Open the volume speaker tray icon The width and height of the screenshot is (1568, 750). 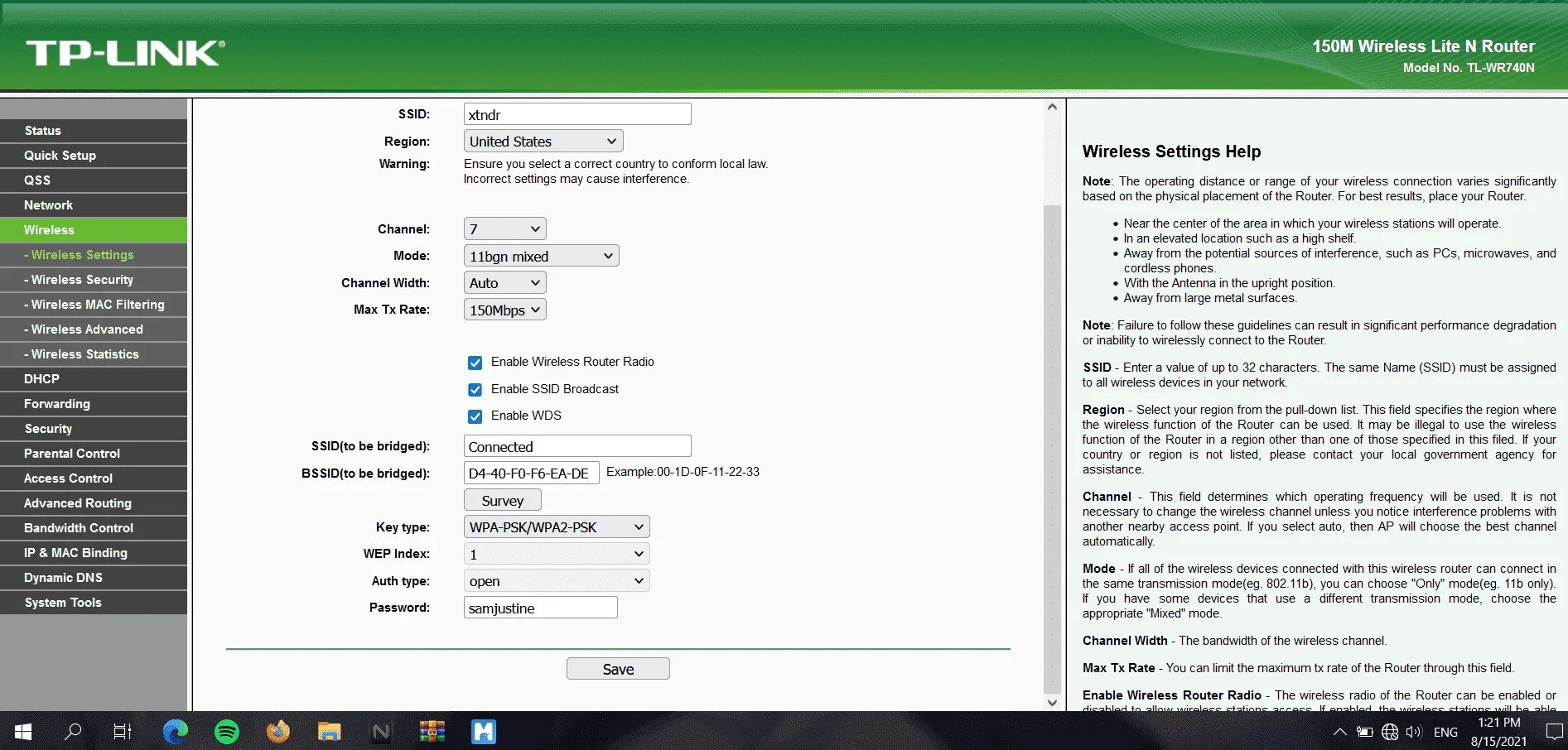1414,732
